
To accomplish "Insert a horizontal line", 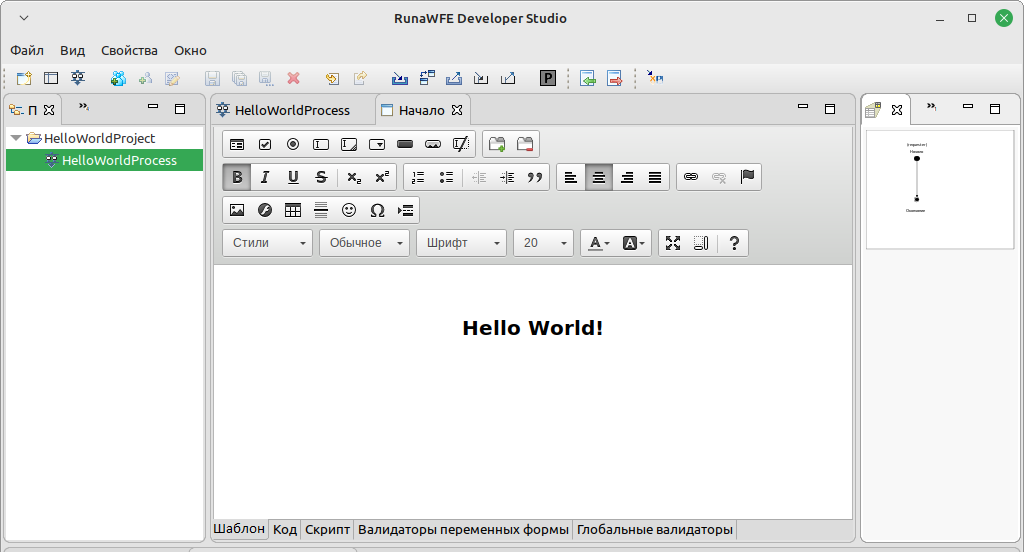I will coord(321,210).
